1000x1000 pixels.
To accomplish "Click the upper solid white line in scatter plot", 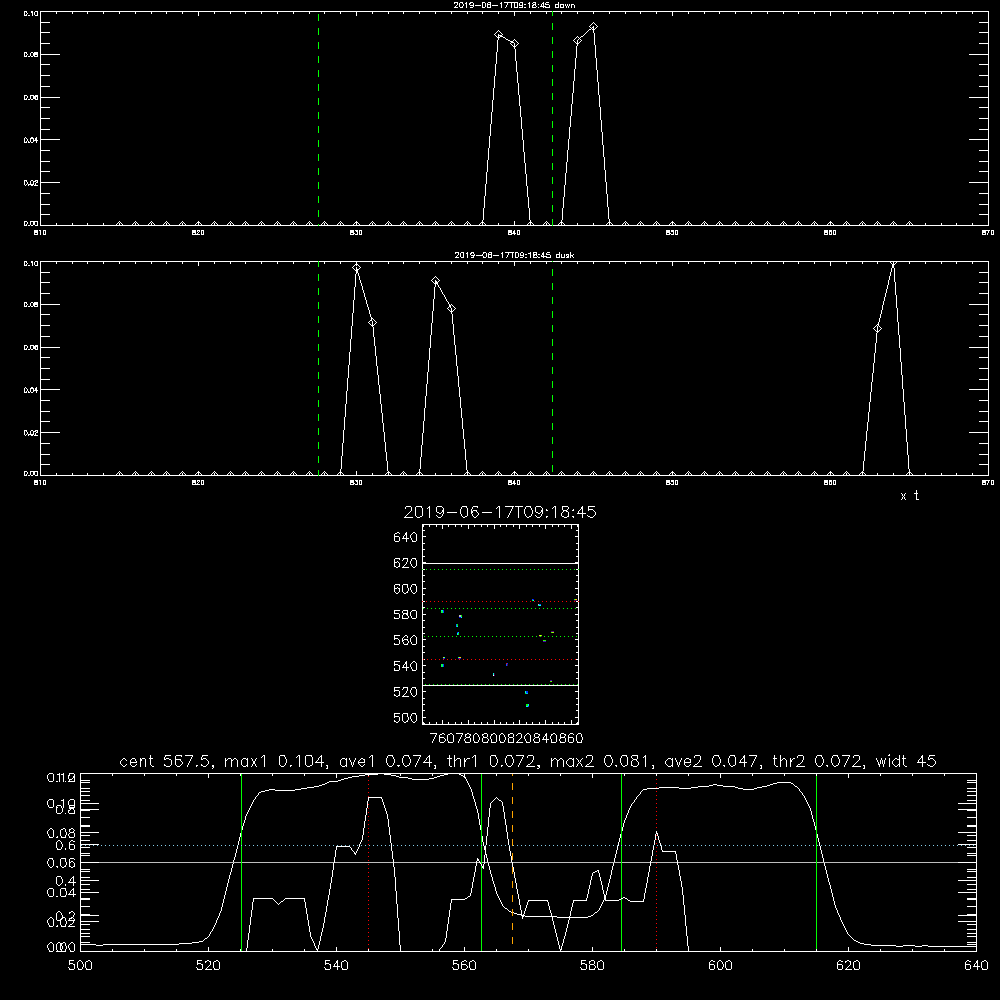I will pyautogui.click(x=501, y=563).
